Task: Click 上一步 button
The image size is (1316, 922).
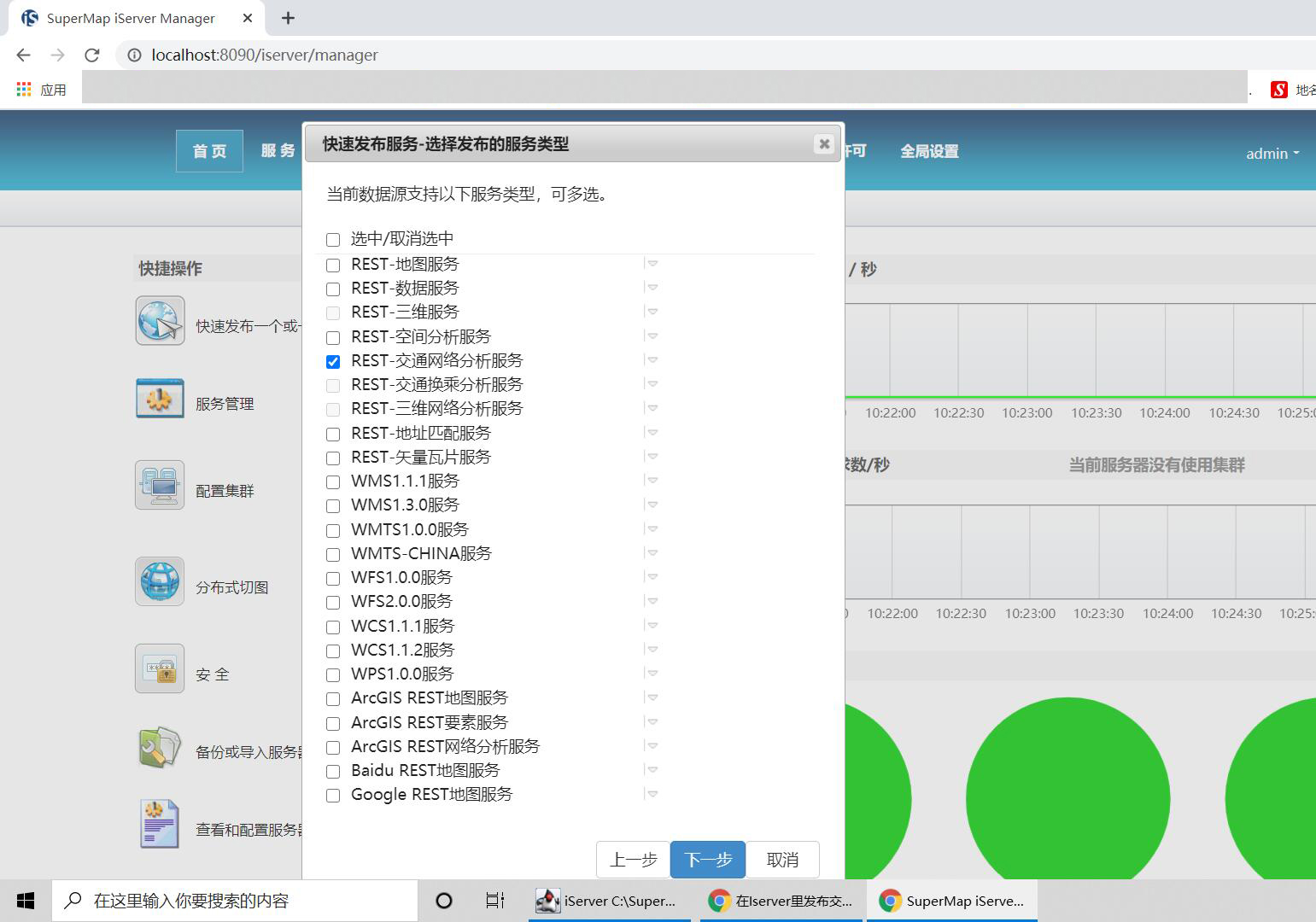Action: pyautogui.click(x=633, y=860)
